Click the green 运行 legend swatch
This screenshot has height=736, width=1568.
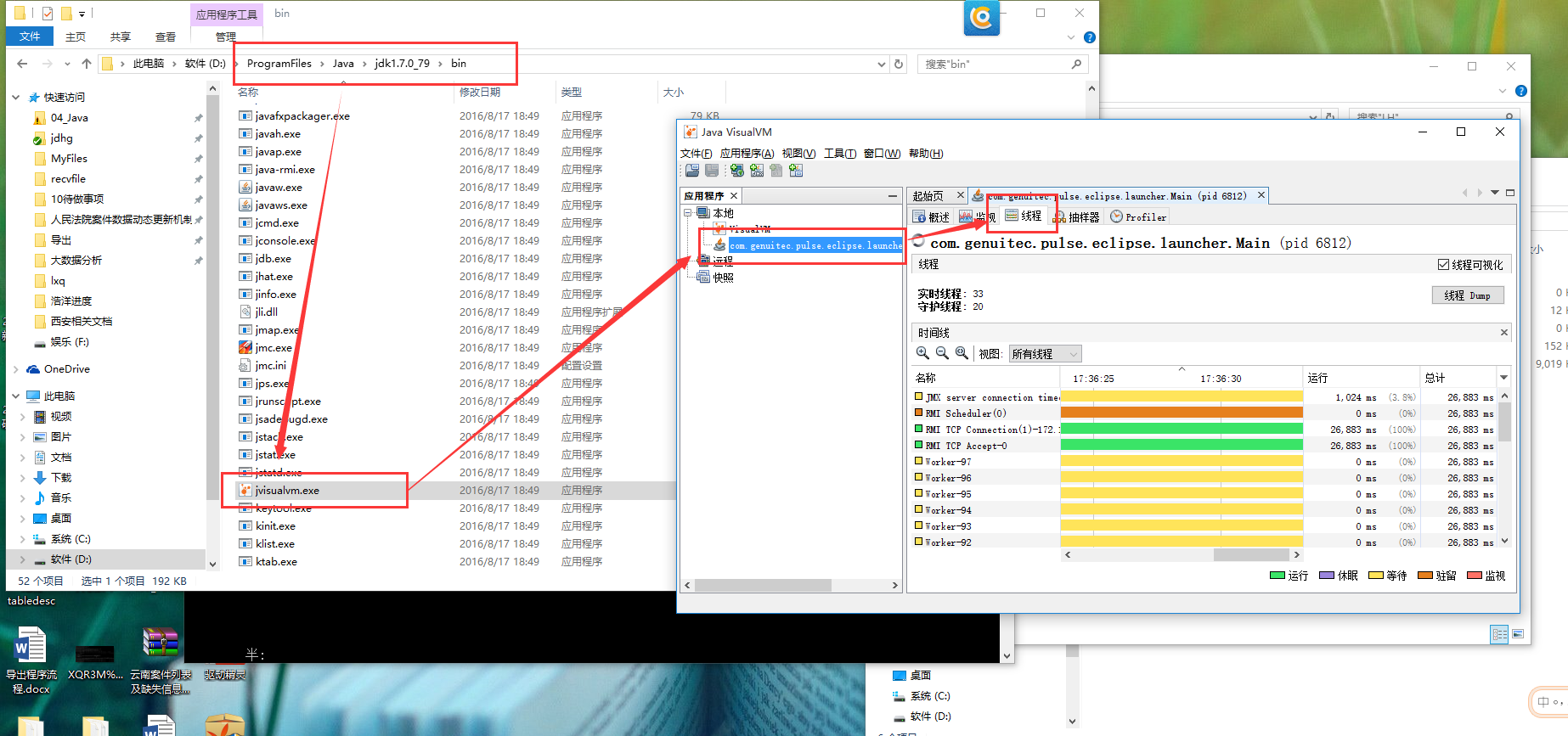[1277, 576]
